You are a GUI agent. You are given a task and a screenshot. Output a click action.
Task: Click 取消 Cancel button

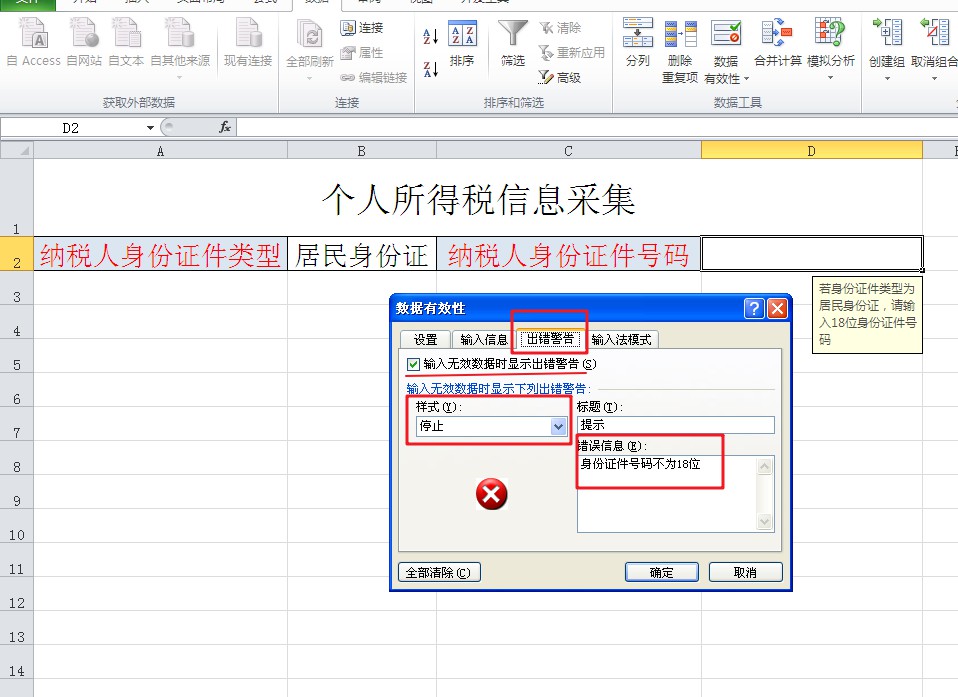(745, 572)
